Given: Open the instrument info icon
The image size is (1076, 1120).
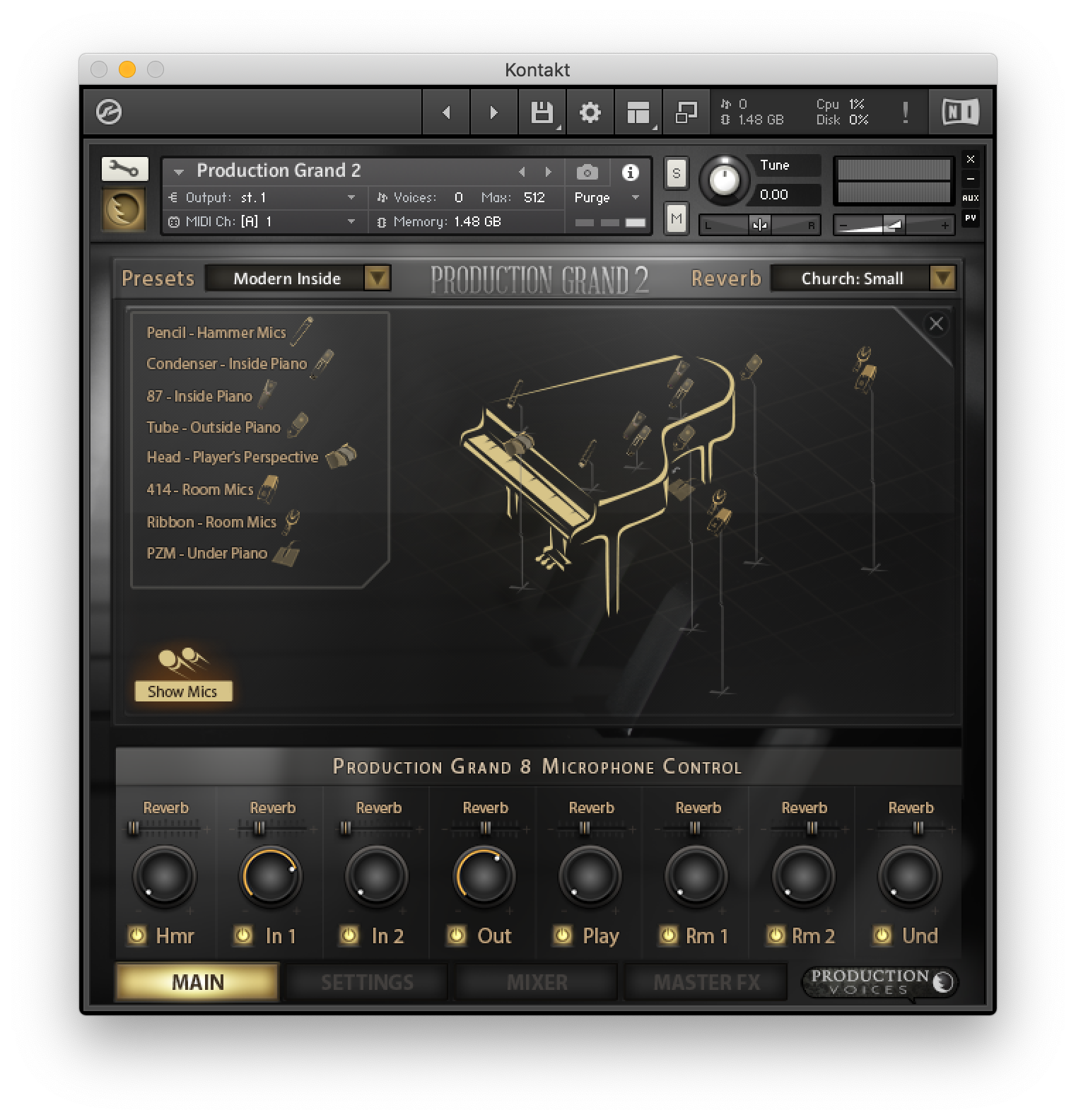Looking at the screenshot, I should pos(630,172).
